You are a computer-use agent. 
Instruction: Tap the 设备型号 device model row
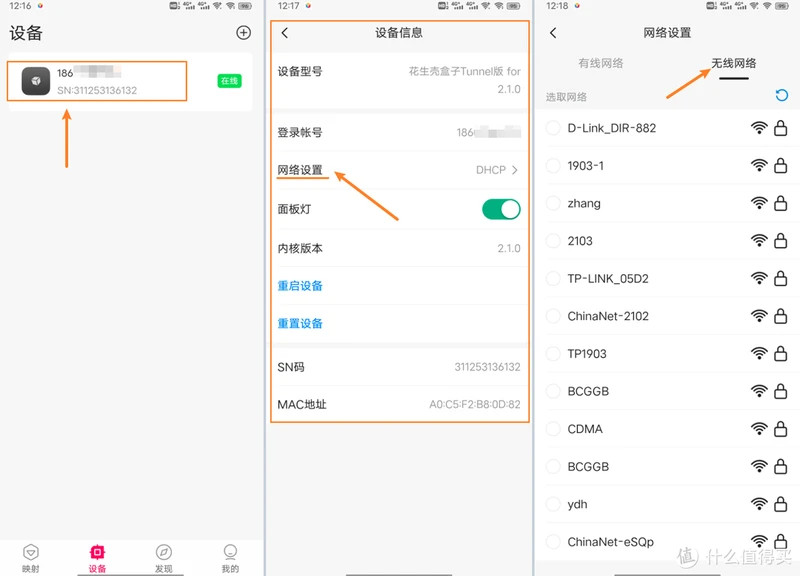399,80
